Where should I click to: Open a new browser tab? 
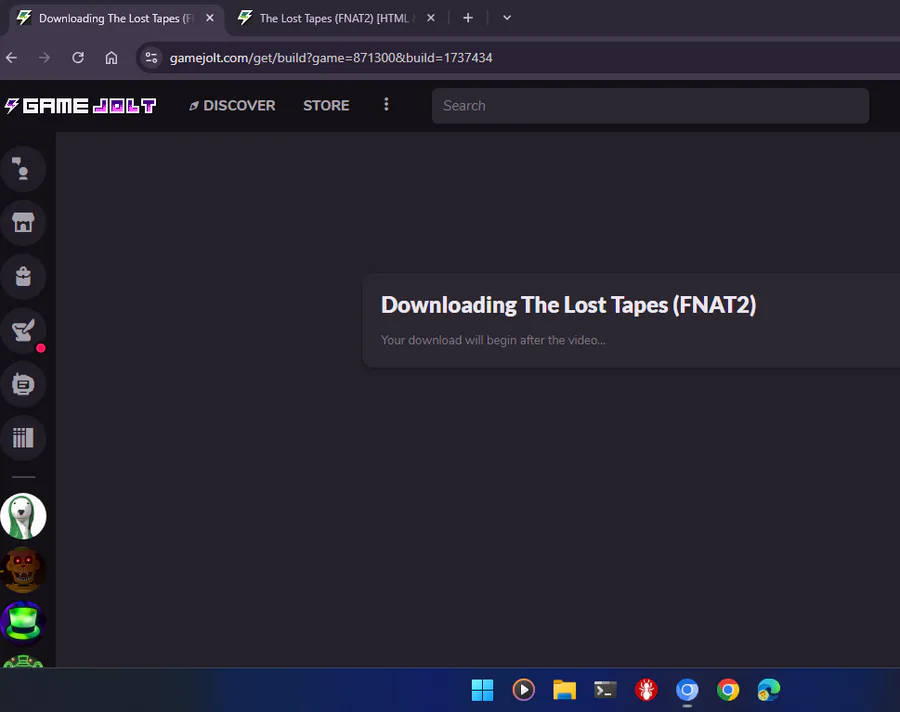click(x=468, y=18)
